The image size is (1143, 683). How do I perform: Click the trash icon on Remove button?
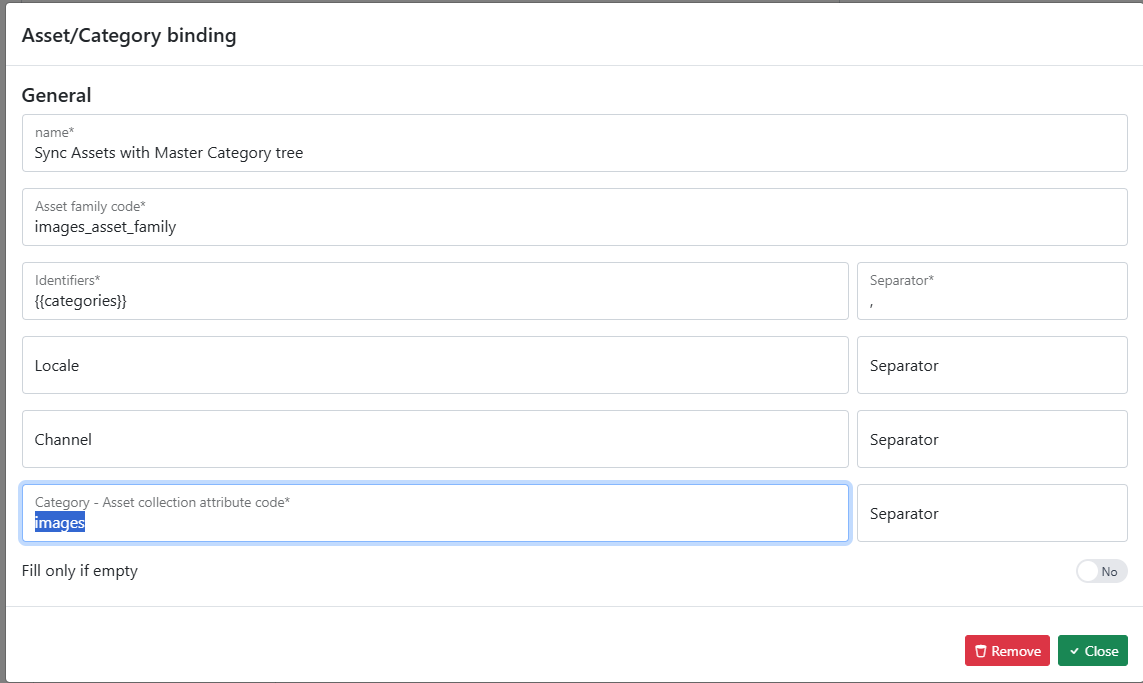981,651
